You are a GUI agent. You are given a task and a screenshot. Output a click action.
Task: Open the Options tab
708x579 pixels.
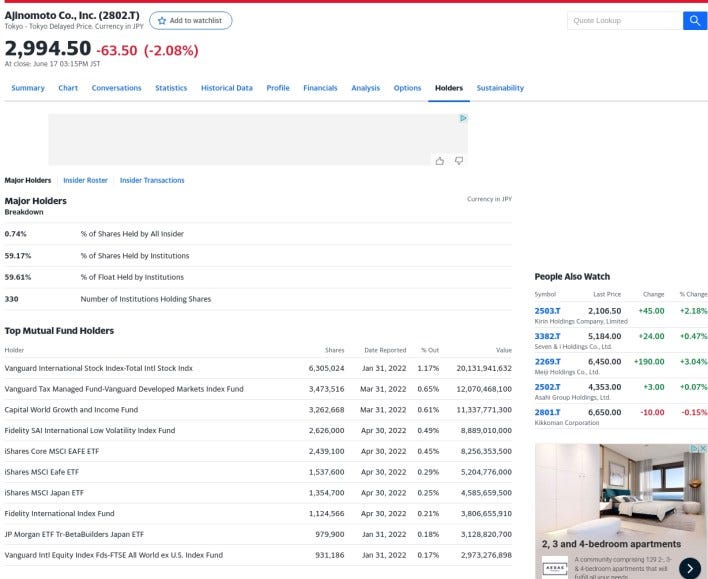407,88
